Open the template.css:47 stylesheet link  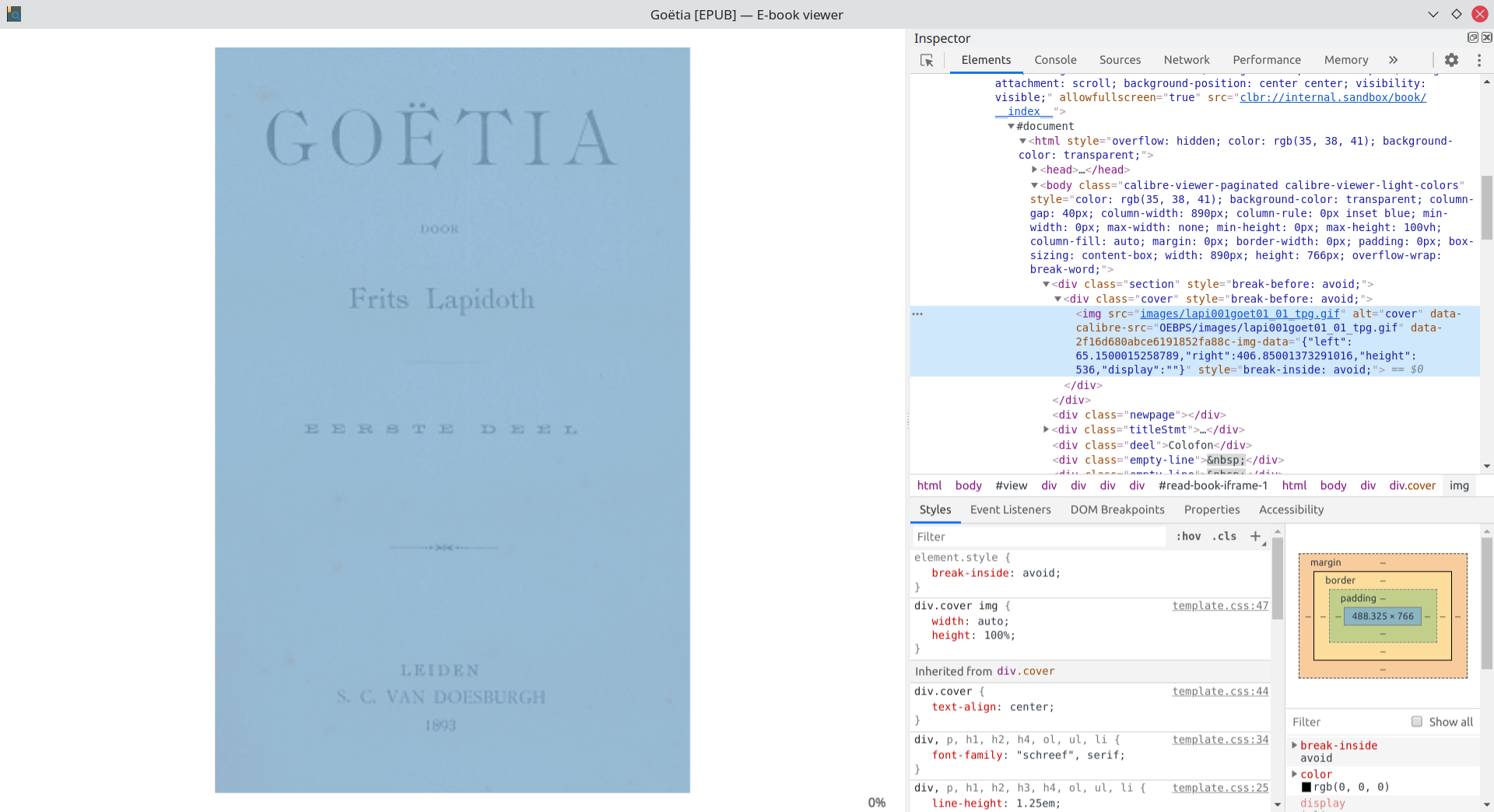[1219, 606]
